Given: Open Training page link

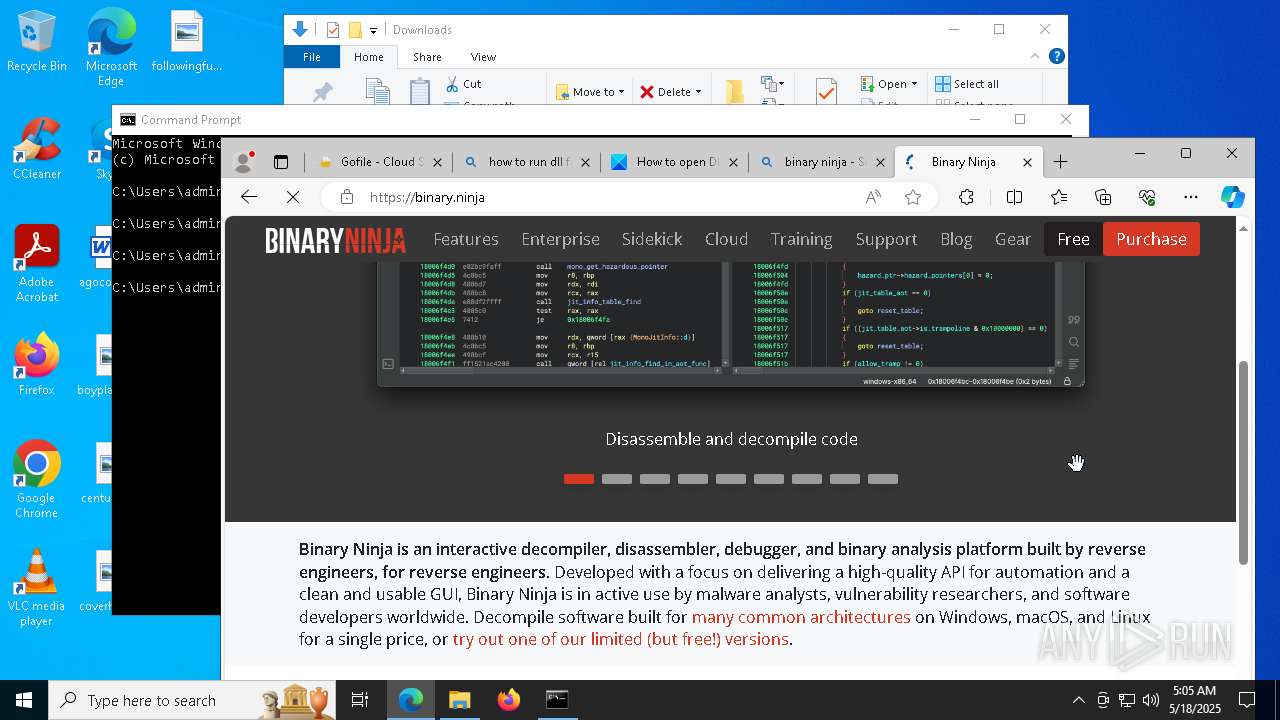Looking at the screenshot, I should point(801,240).
